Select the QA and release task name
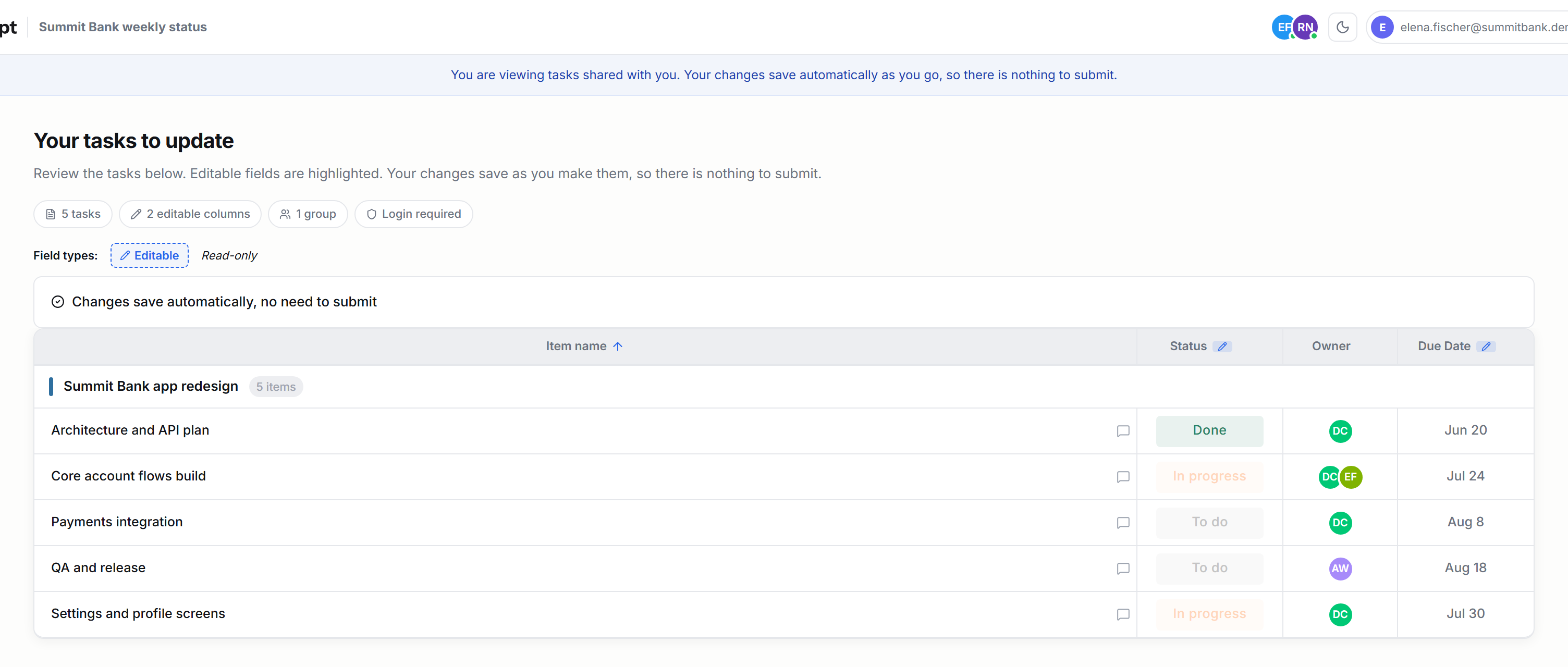 (x=98, y=568)
